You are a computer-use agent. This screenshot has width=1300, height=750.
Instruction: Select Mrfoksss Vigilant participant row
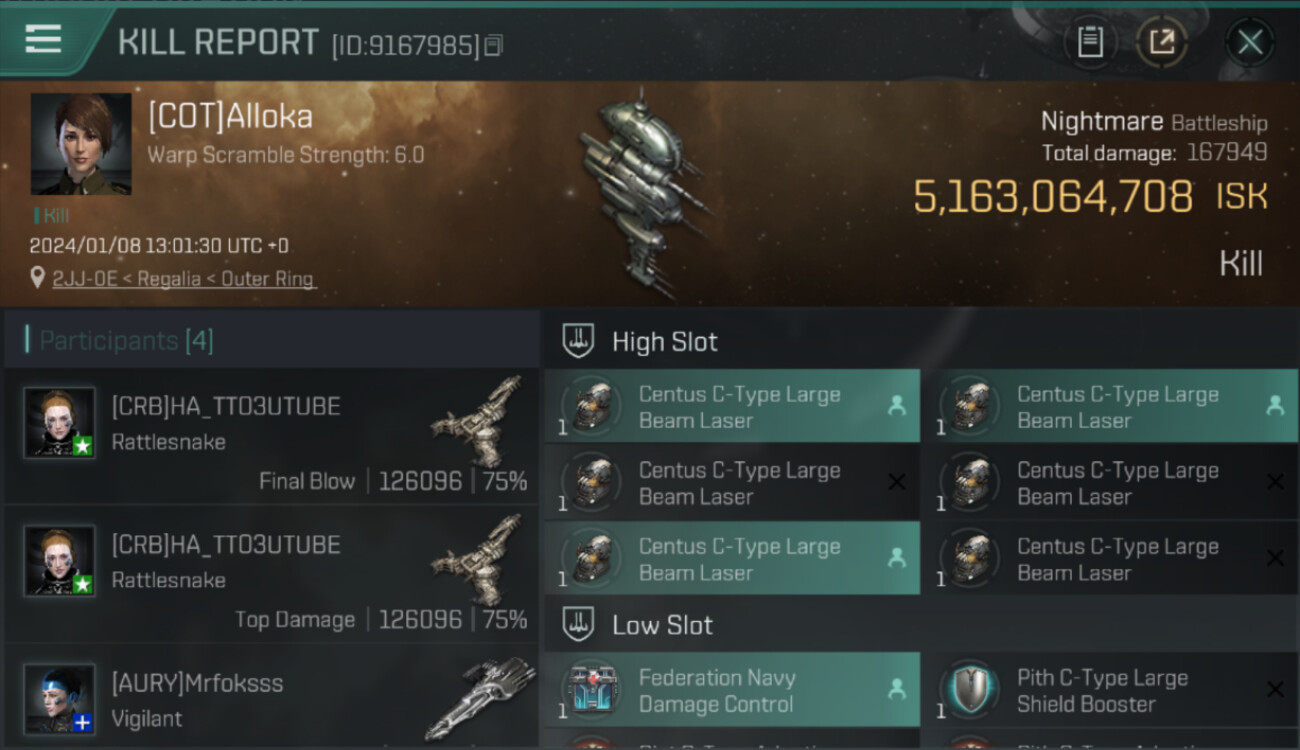click(x=270, y=698)
